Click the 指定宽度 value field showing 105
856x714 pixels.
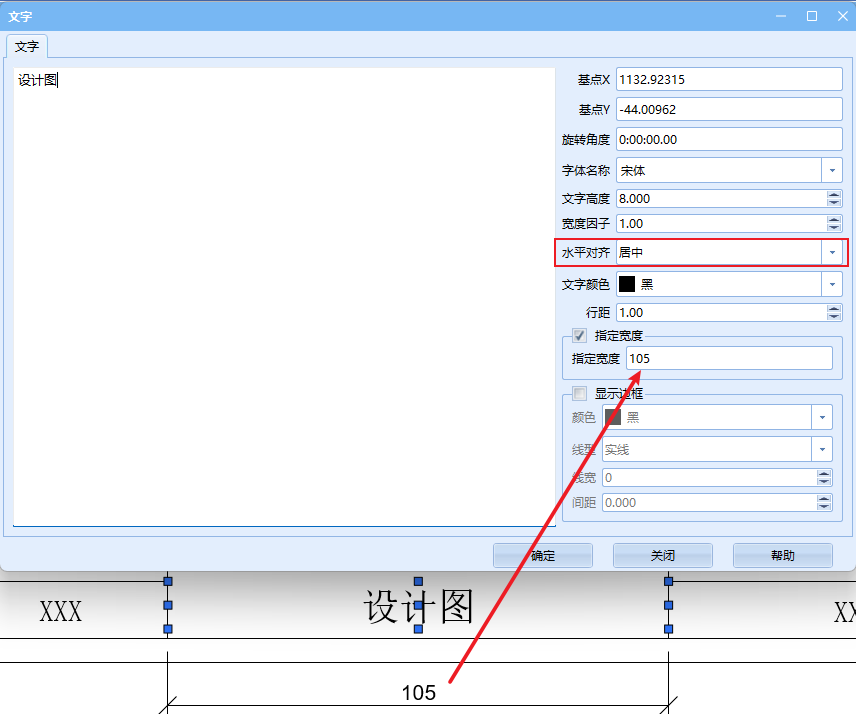(729, 358)
